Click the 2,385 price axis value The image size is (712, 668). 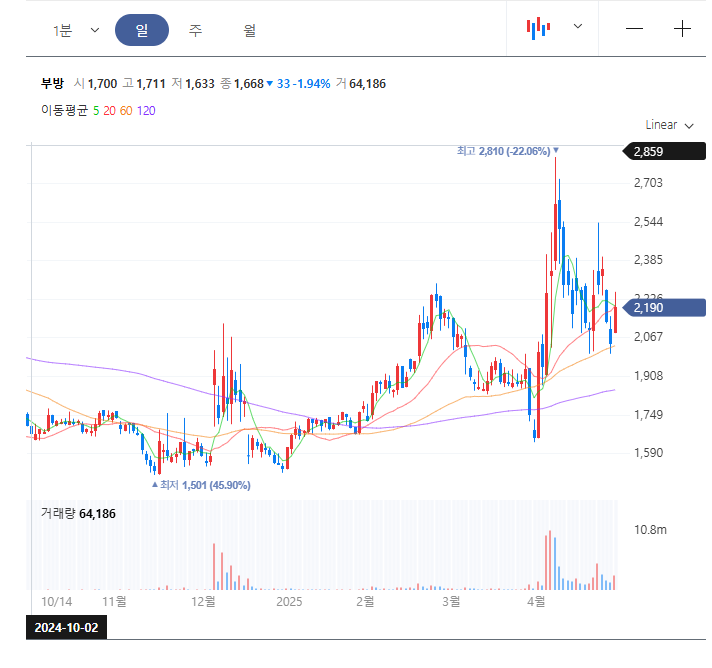pos(648,260)
